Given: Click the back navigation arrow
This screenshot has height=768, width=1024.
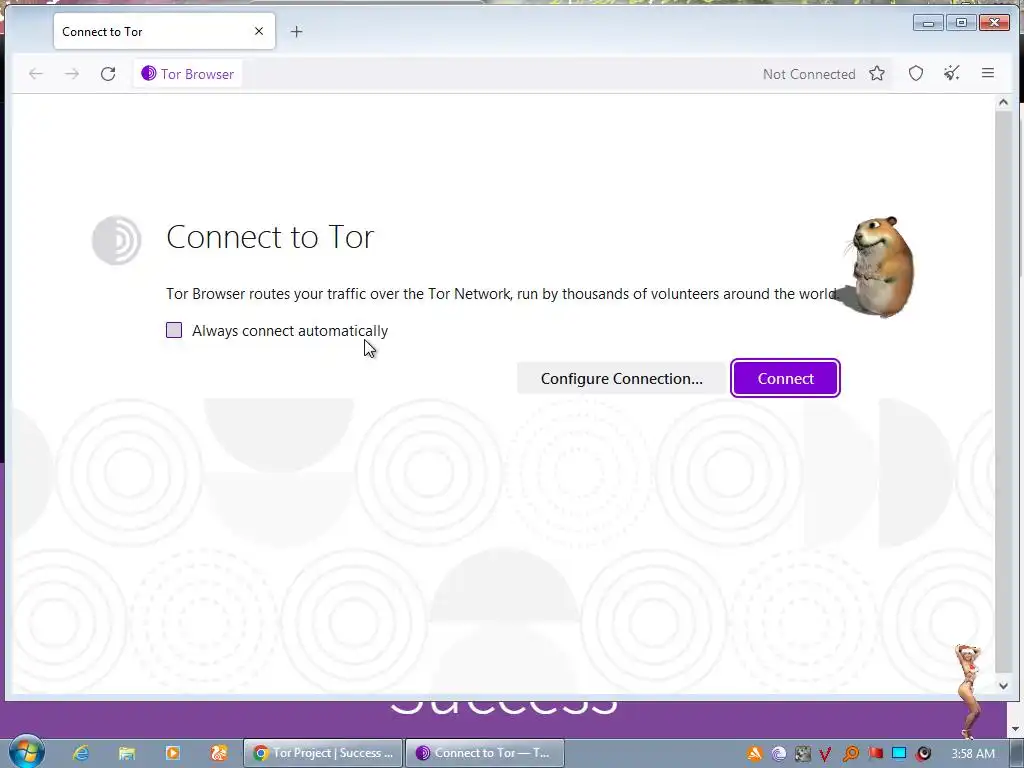Looking at the screenshot, I should coord(36,74).
